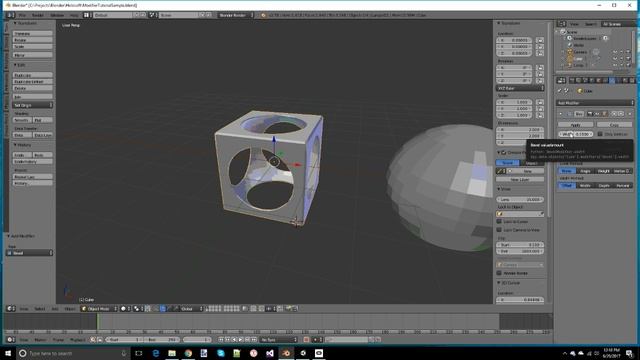Toggle Only Vertices checkbox in Bevel modifier
This screenshot has height=360, width=640.
600,134
